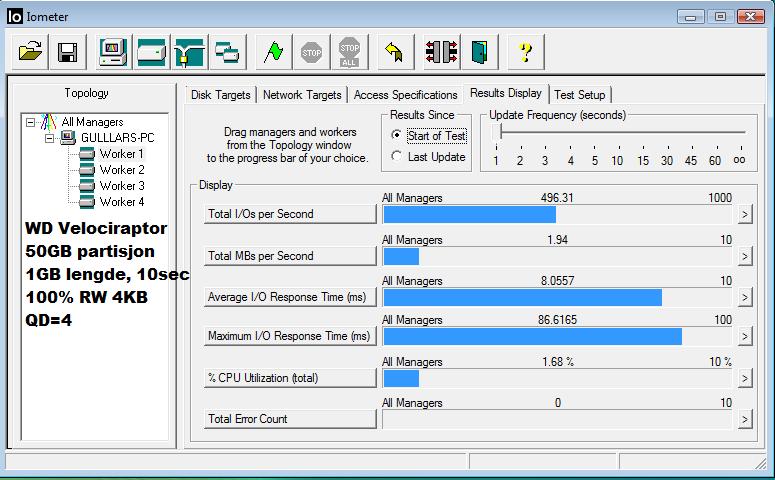Viewport: 775px width, 480px height.
Task: Collapse the GULLLARS-PC tree node
Action: (49, 138)
